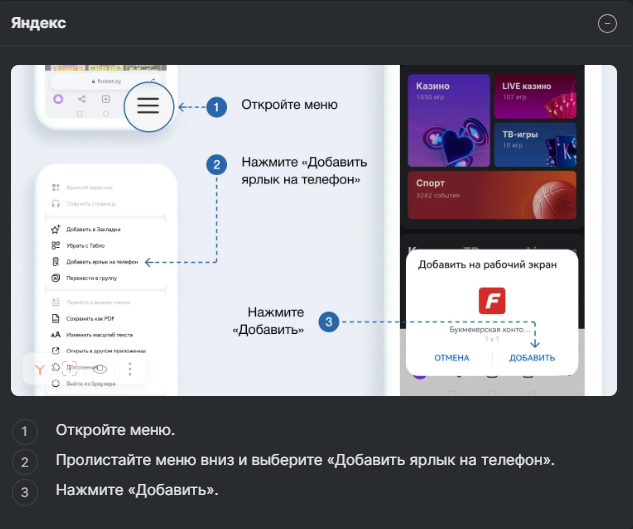The height and width of the screenshot is (529, 633).
Task: Click the headphones icon for Озвучить страницу
Action: 56,204
